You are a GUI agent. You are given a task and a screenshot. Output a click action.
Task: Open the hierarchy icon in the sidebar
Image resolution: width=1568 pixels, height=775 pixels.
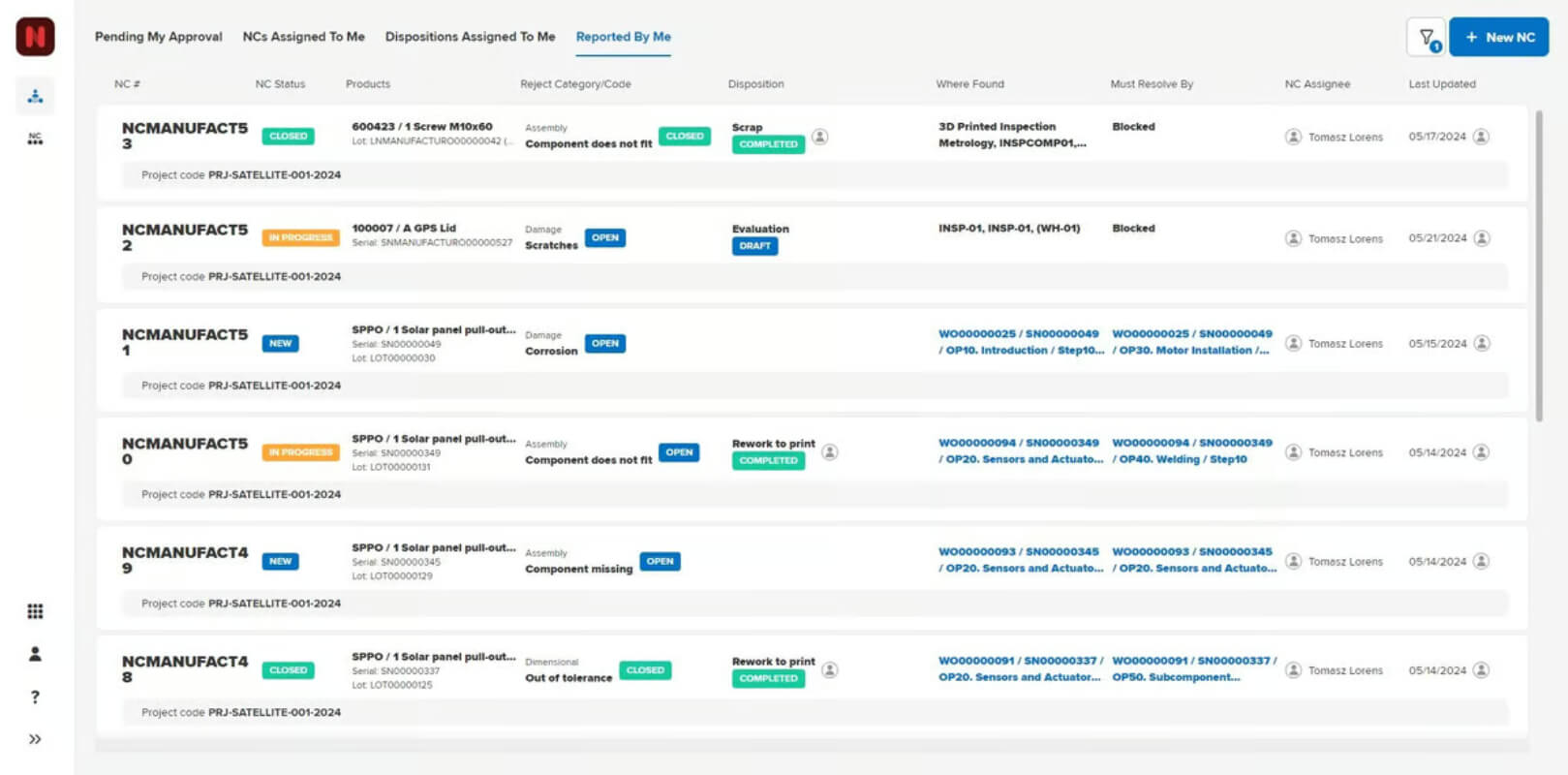tap(35, 96)
